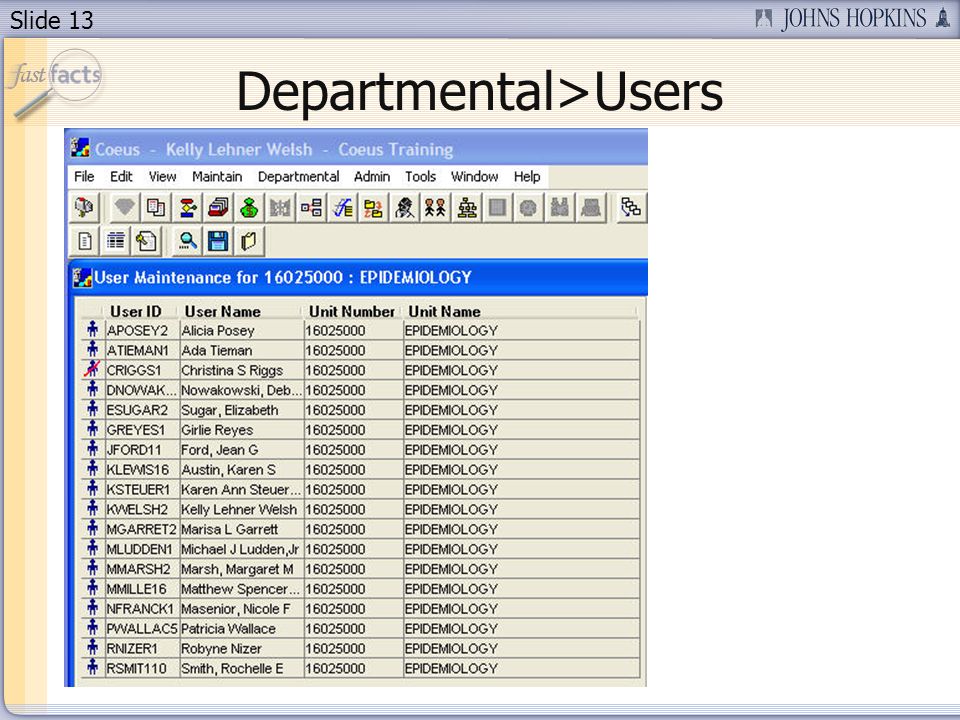This screenshot has height=720, width=960.
Task: Select the name Michael J Ludden,Jr
Action: [239, 549]
